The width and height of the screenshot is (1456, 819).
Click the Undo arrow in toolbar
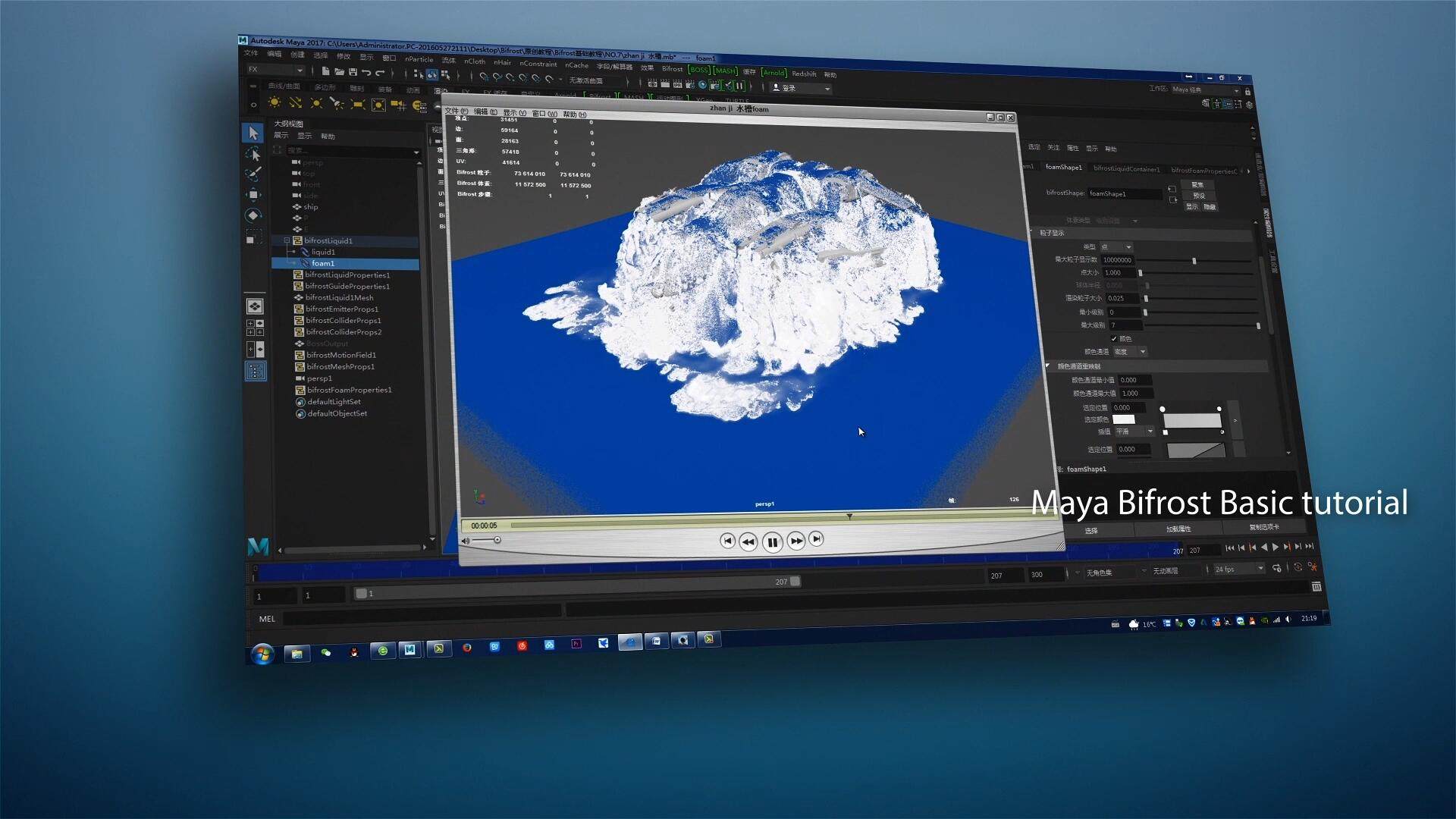(366, 73)
